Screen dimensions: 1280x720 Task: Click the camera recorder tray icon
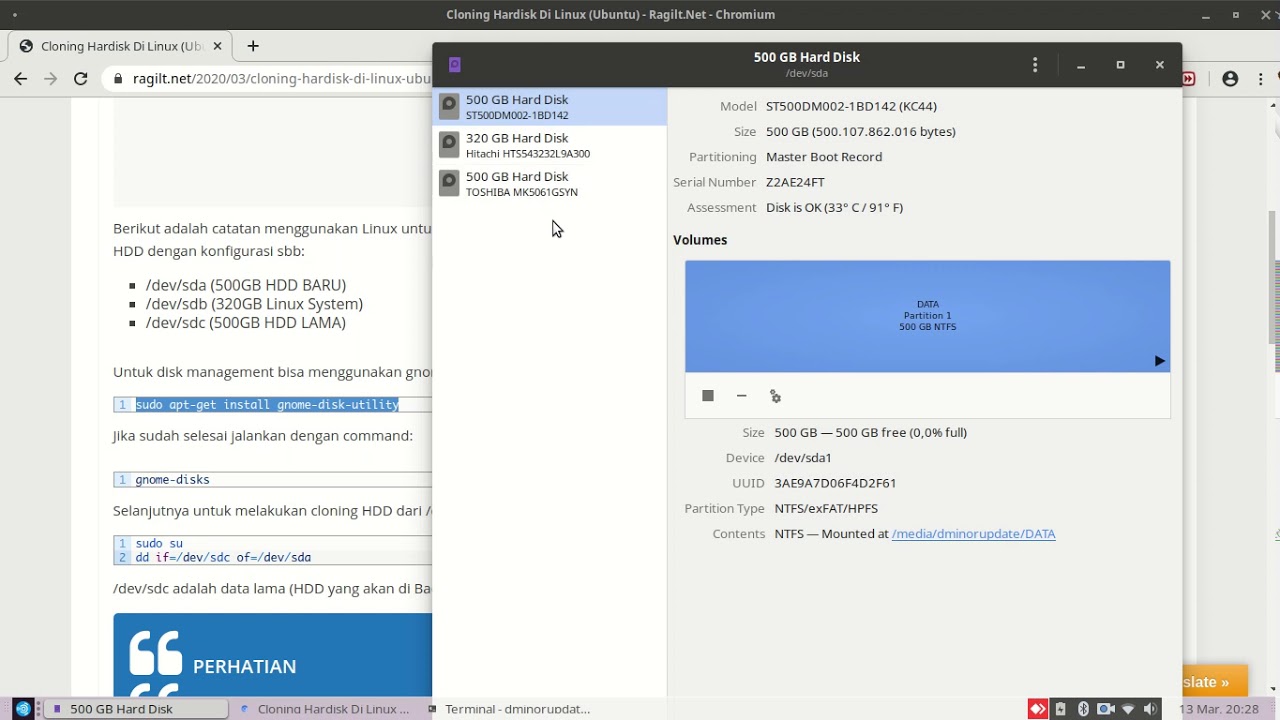click(x=1105, y=709)
